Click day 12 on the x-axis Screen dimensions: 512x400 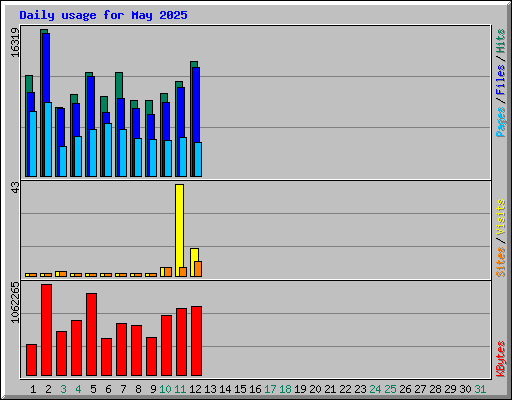[x=195, y=389]
